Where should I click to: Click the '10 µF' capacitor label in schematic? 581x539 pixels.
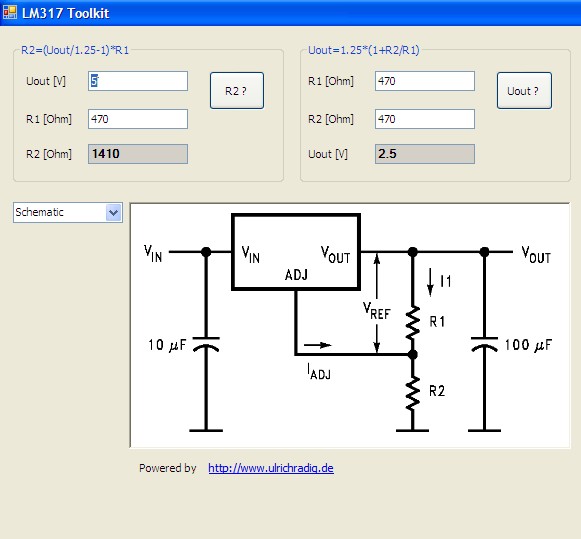click(167, 345)
